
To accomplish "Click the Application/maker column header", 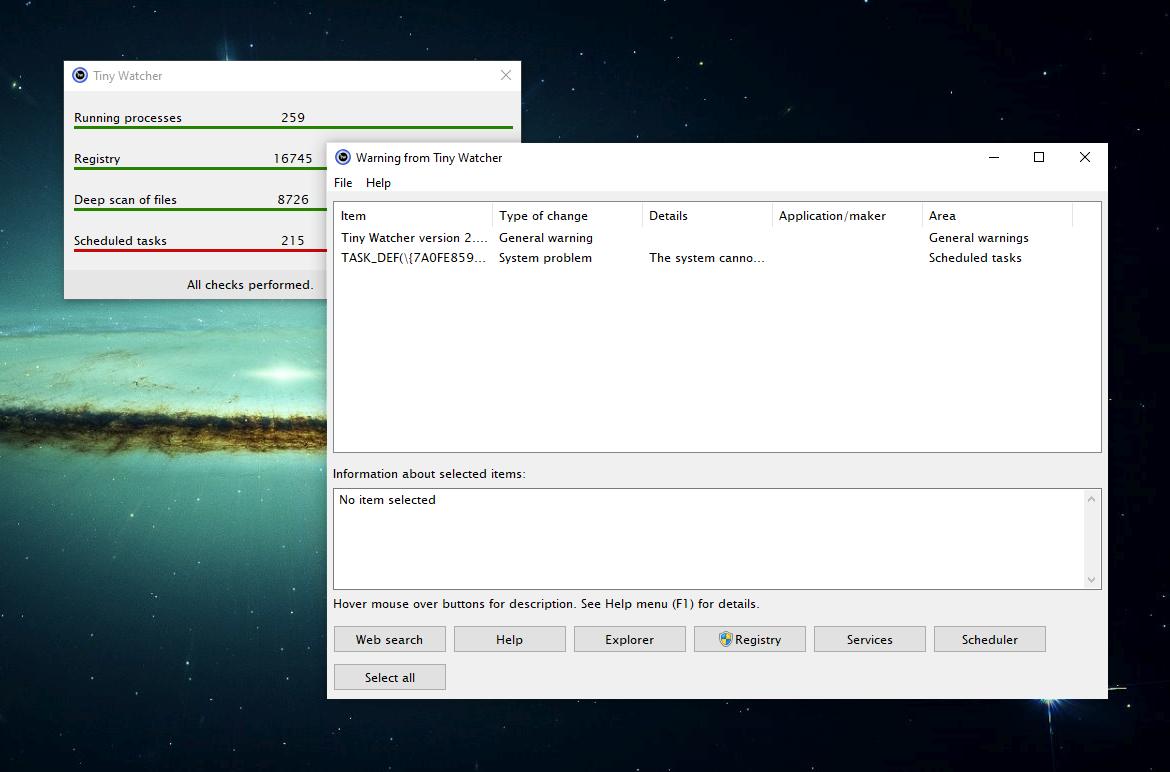I will 848,216.
